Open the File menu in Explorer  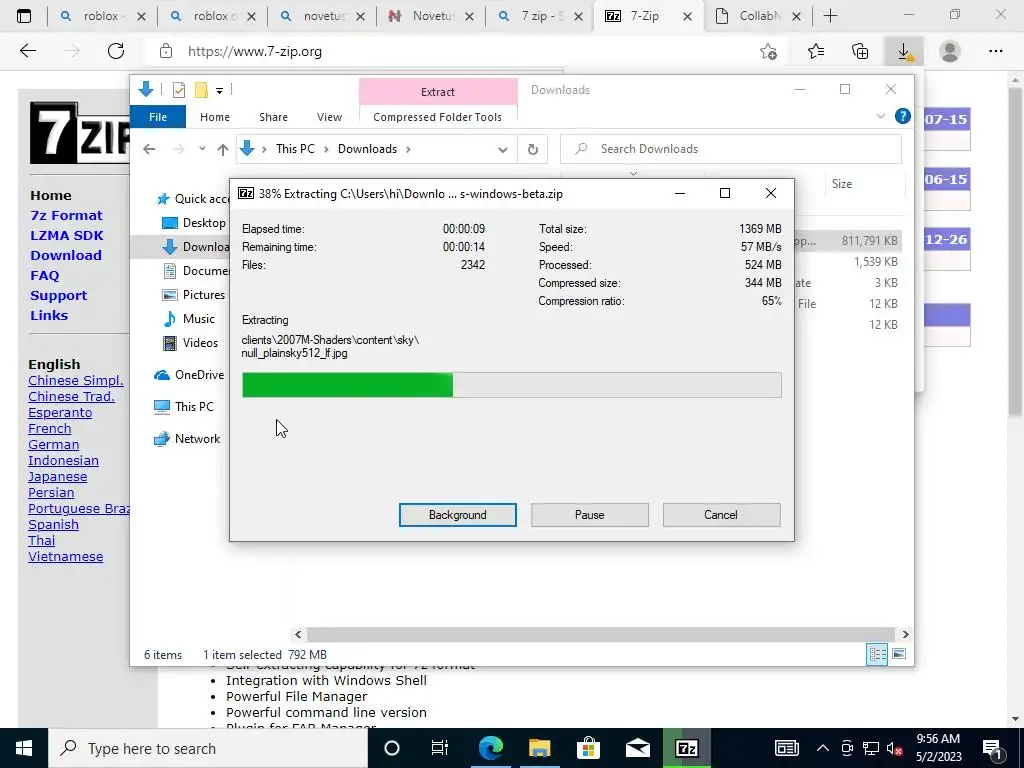tap(158, 117)
